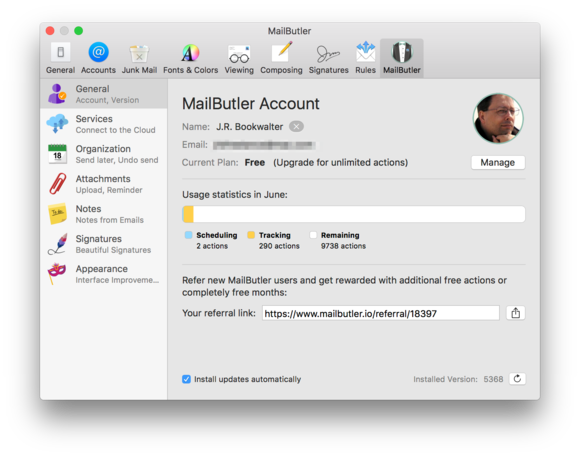Image resolution: width=580 pixels, height=457 pixels.
Task: Click the J.R. Bookwalter name
Action: pos(250,127)
